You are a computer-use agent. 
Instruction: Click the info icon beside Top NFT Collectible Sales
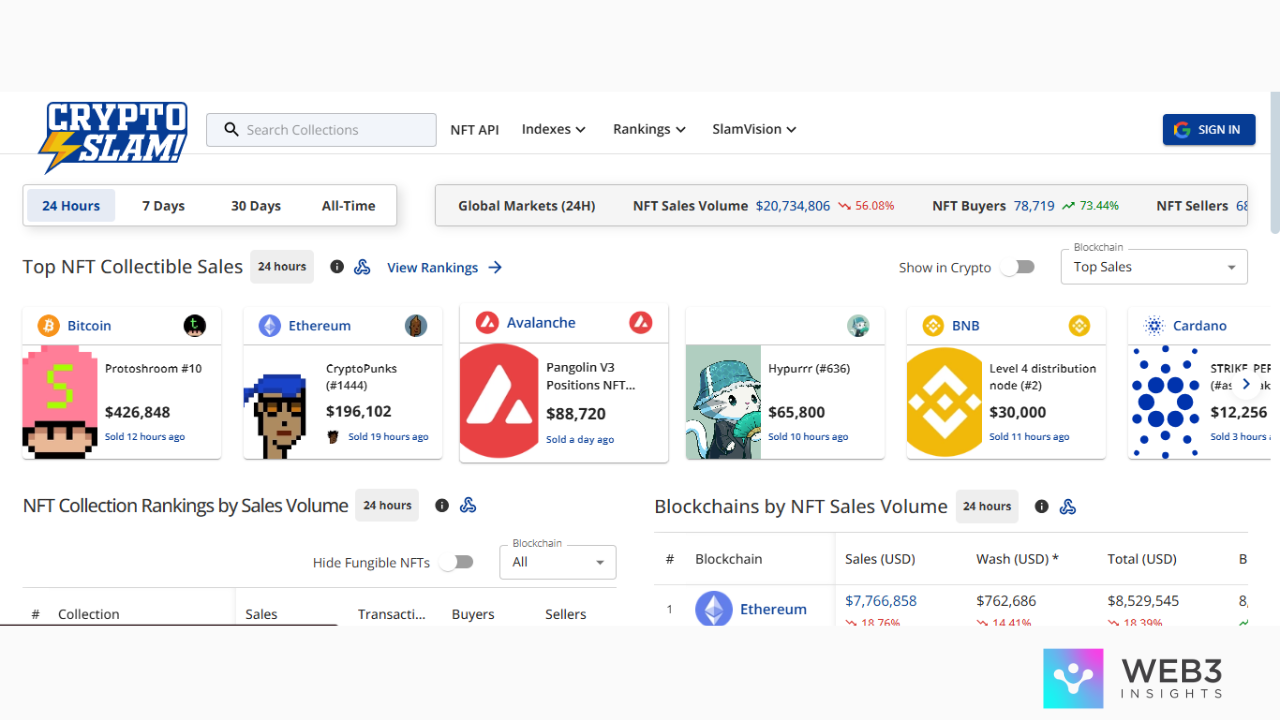[337, 267]
